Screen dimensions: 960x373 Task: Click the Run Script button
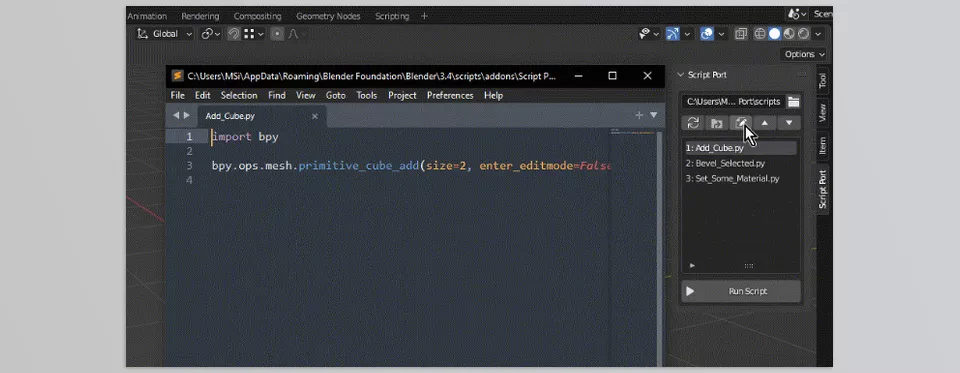[x=741, y=292]
